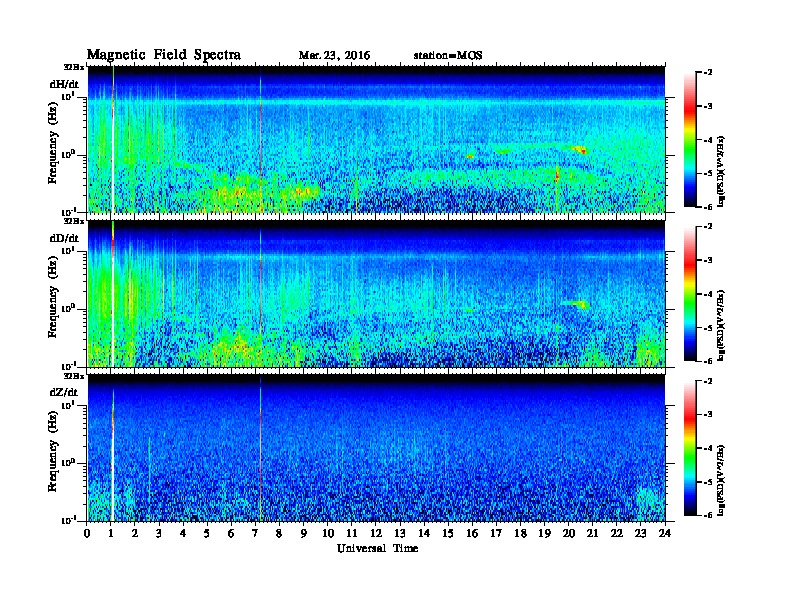The width and height of the screenshot is (792, 612).
Task: Click the dZ/dt panel label
Action: pyautogui.click(x=64, y=392)
